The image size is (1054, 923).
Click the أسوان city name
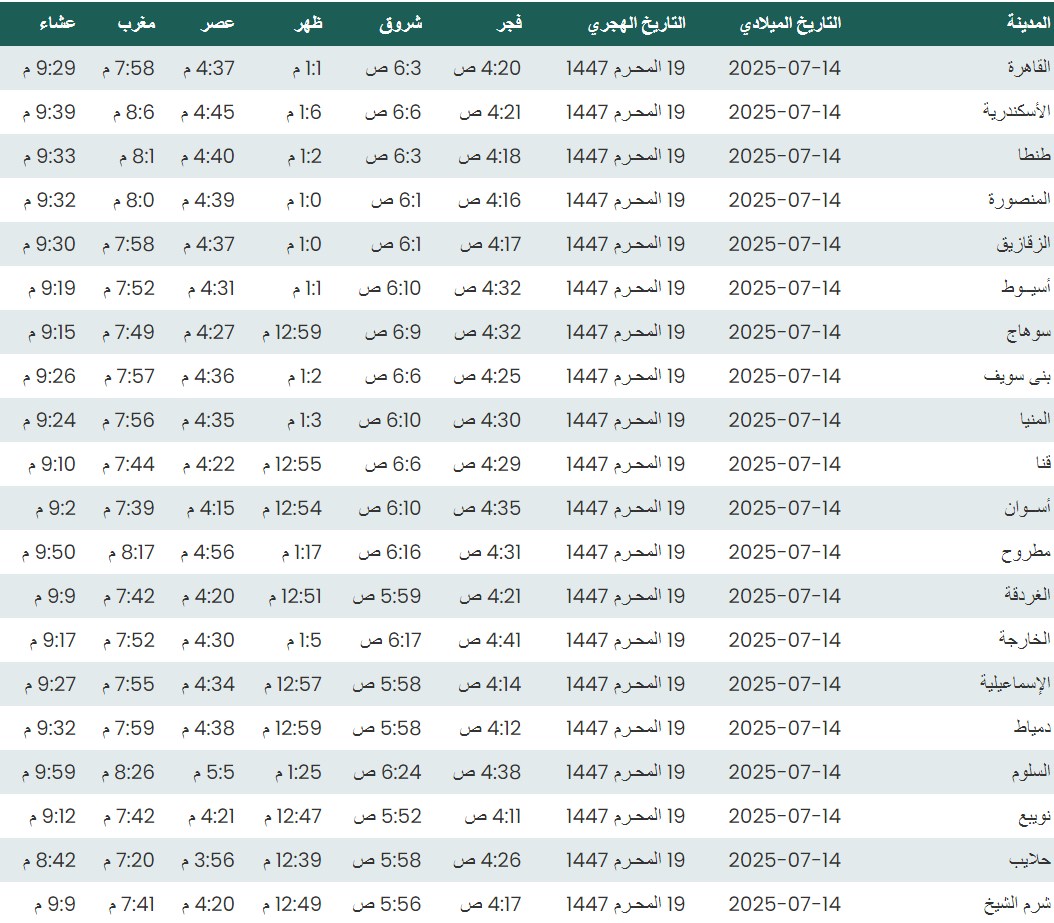pyautogui.click(x=1027, y=508)
